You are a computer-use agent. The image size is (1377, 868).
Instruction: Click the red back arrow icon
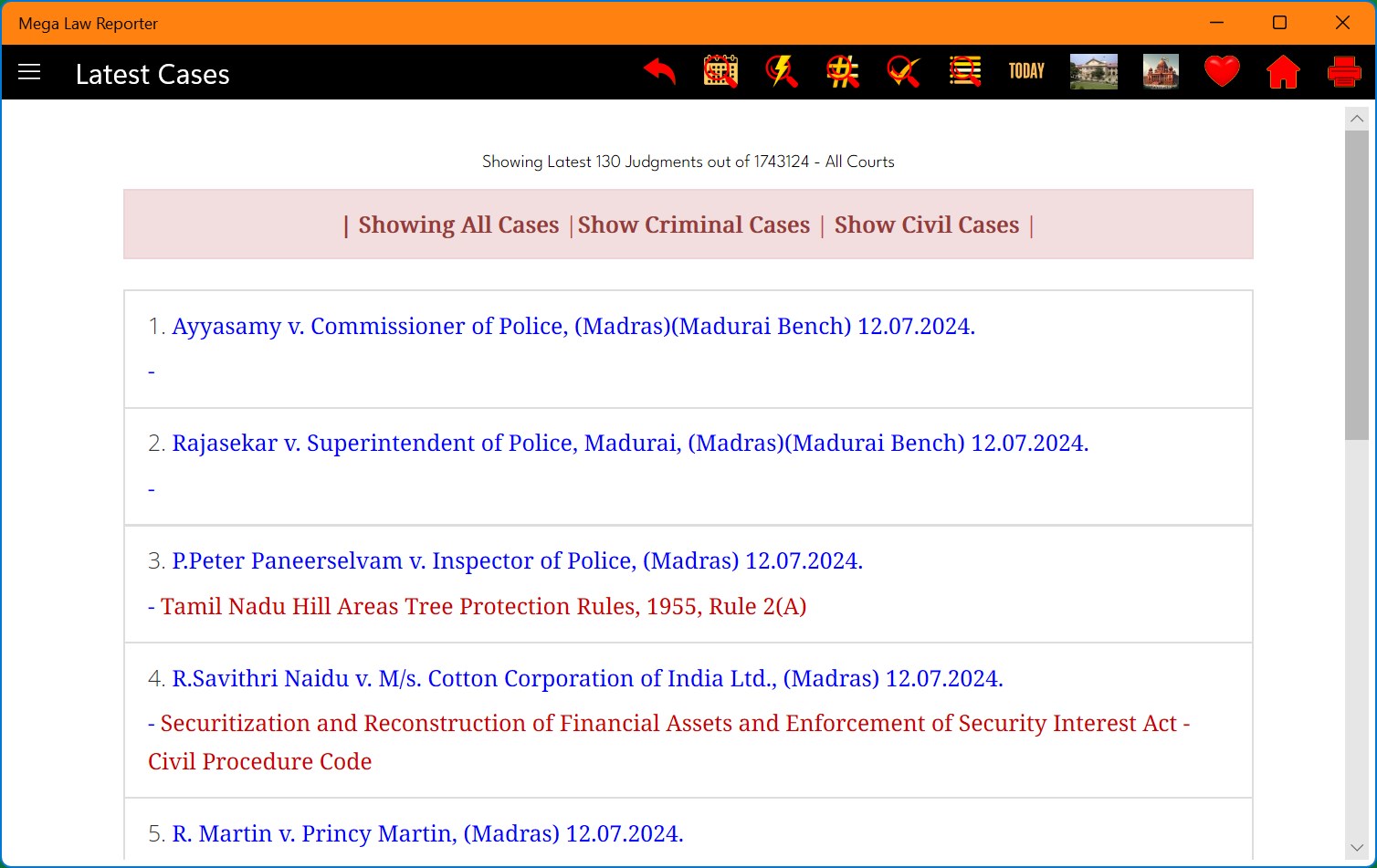tap(659, 71)
